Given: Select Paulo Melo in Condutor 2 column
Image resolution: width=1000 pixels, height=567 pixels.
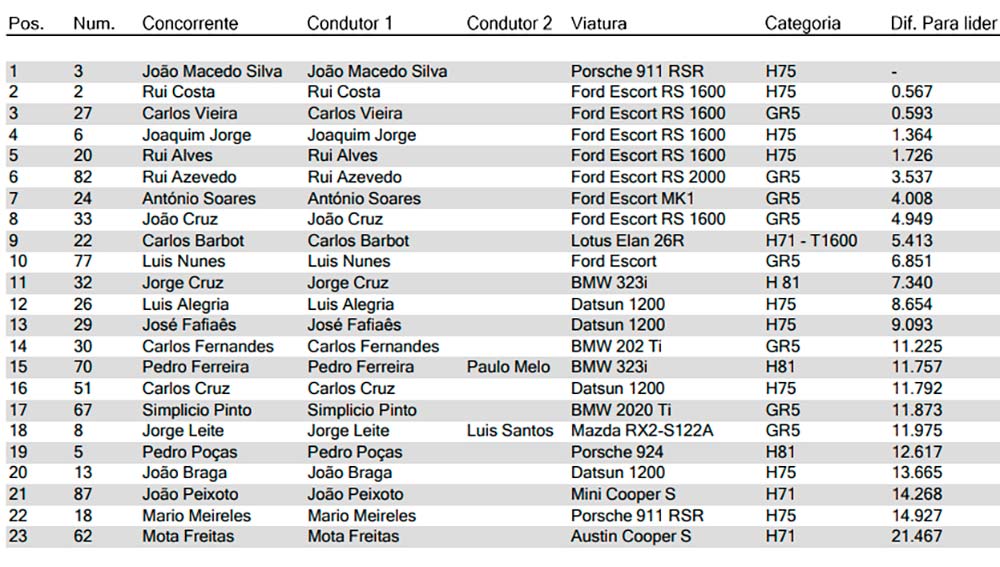Looking at the screenshot, I should click(508, 367).
